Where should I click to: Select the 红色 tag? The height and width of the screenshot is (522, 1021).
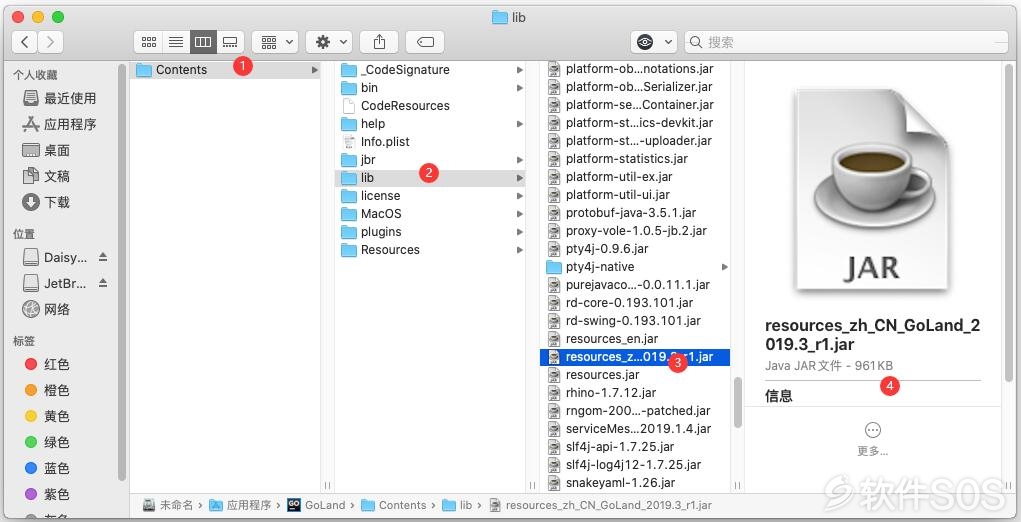pyautogui.click(x=47, y=364)
